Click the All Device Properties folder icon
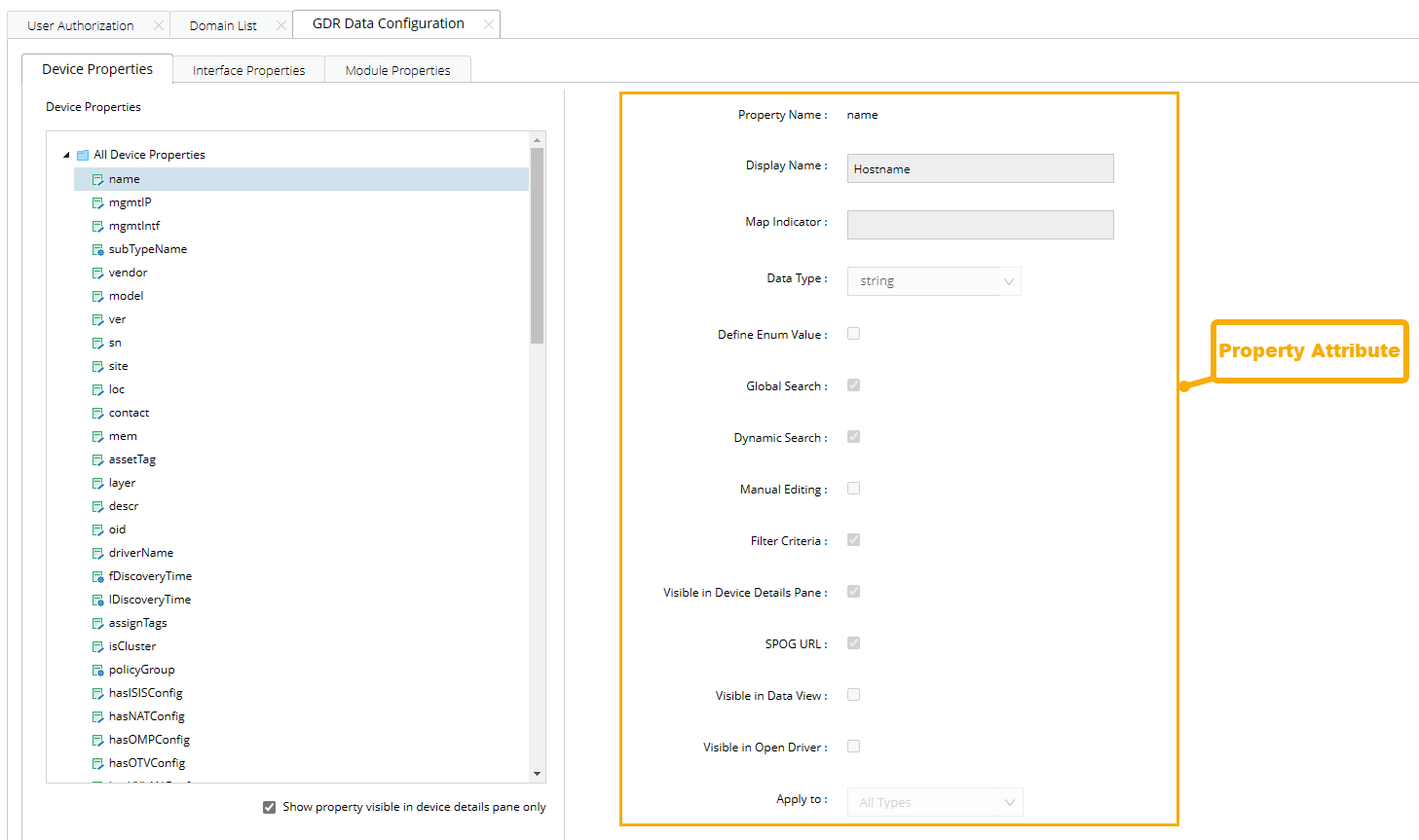Screen dimensions: 1419x840 click(83, 154)
